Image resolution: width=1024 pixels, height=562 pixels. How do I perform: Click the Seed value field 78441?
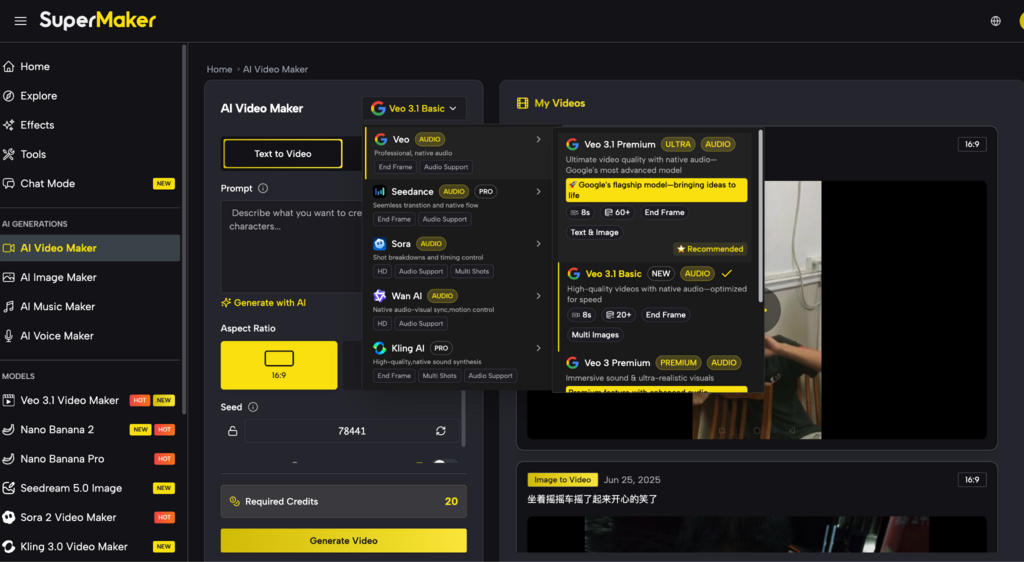(x=352, y=431)
